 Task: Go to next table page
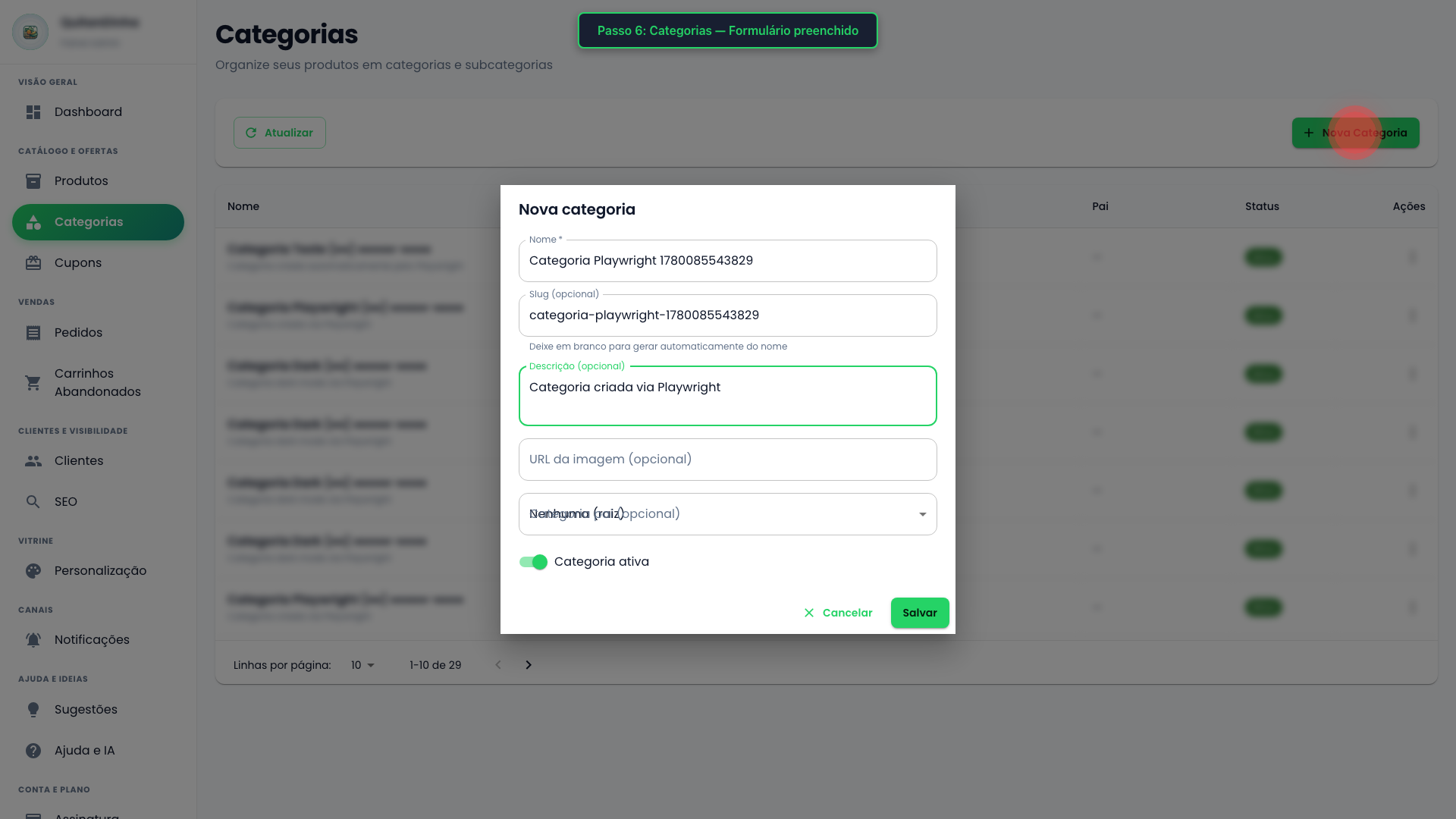point(529,665)
